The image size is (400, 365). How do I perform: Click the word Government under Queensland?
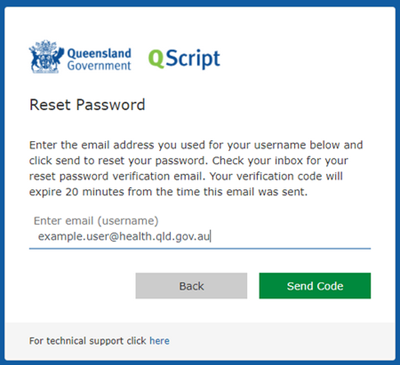click(x=99, y=66)
